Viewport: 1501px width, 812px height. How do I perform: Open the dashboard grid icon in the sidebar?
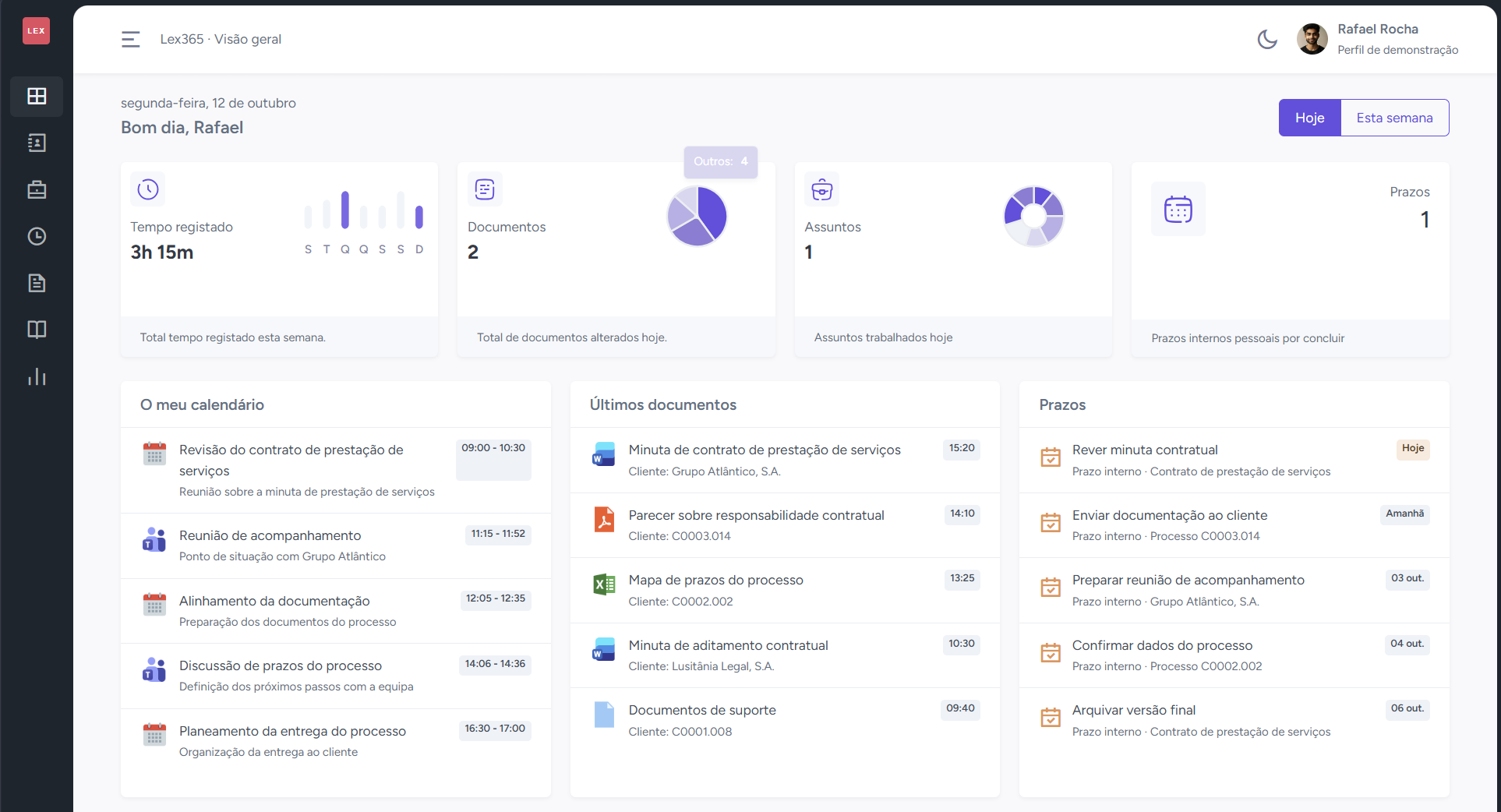point(37,96)
